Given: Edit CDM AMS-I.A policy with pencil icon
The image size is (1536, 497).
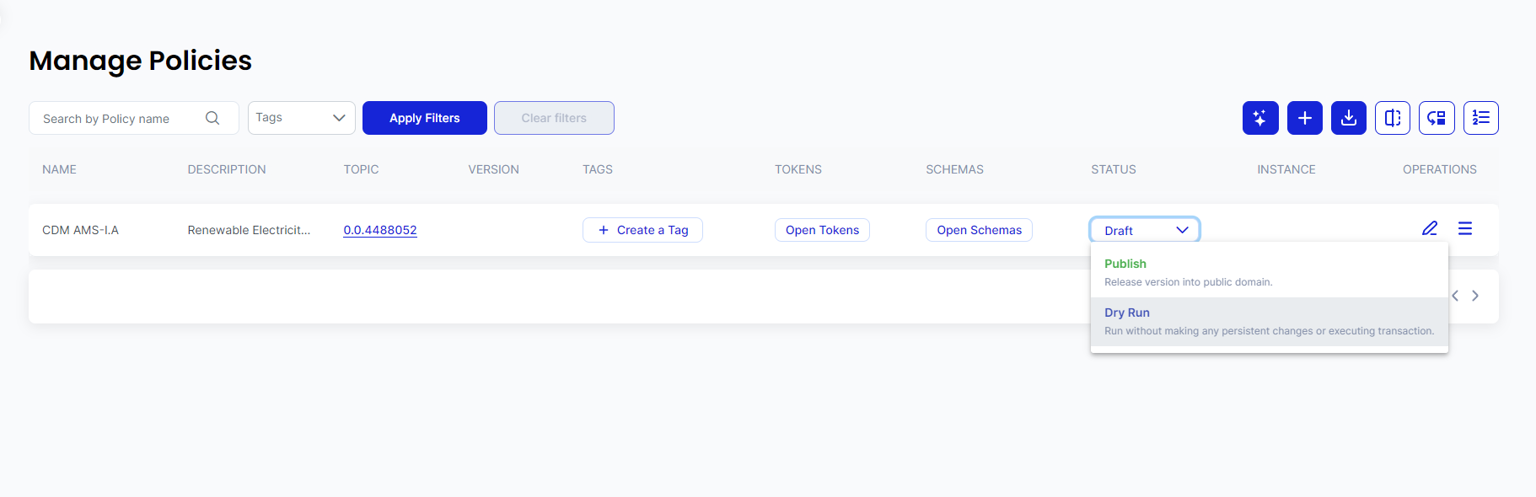Looking at the screenshot, I should coord(1429,229).
